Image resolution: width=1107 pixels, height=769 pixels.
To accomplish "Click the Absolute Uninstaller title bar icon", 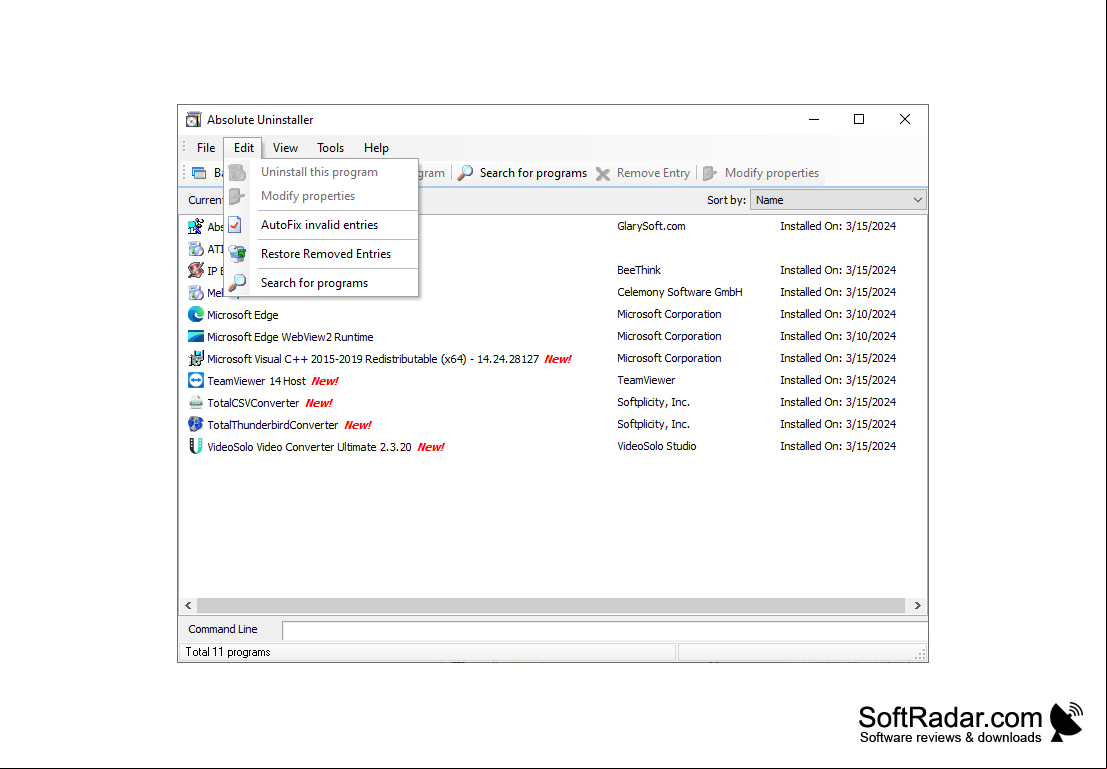I will point(193,119).
